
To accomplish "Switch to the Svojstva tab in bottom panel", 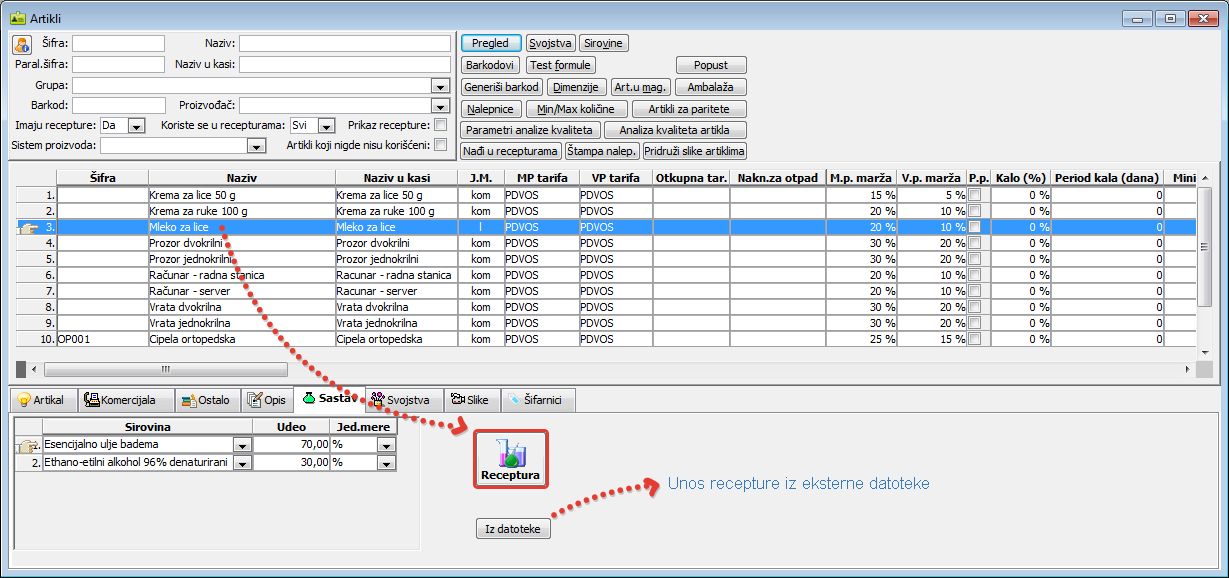I will tap(400, 400).
